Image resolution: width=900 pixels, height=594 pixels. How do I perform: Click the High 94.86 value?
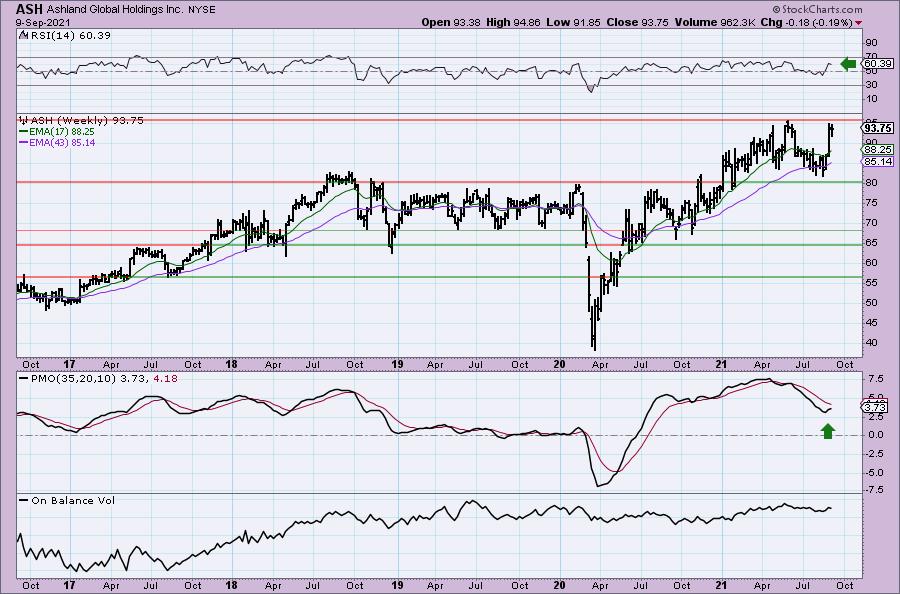tap(513, 22)
